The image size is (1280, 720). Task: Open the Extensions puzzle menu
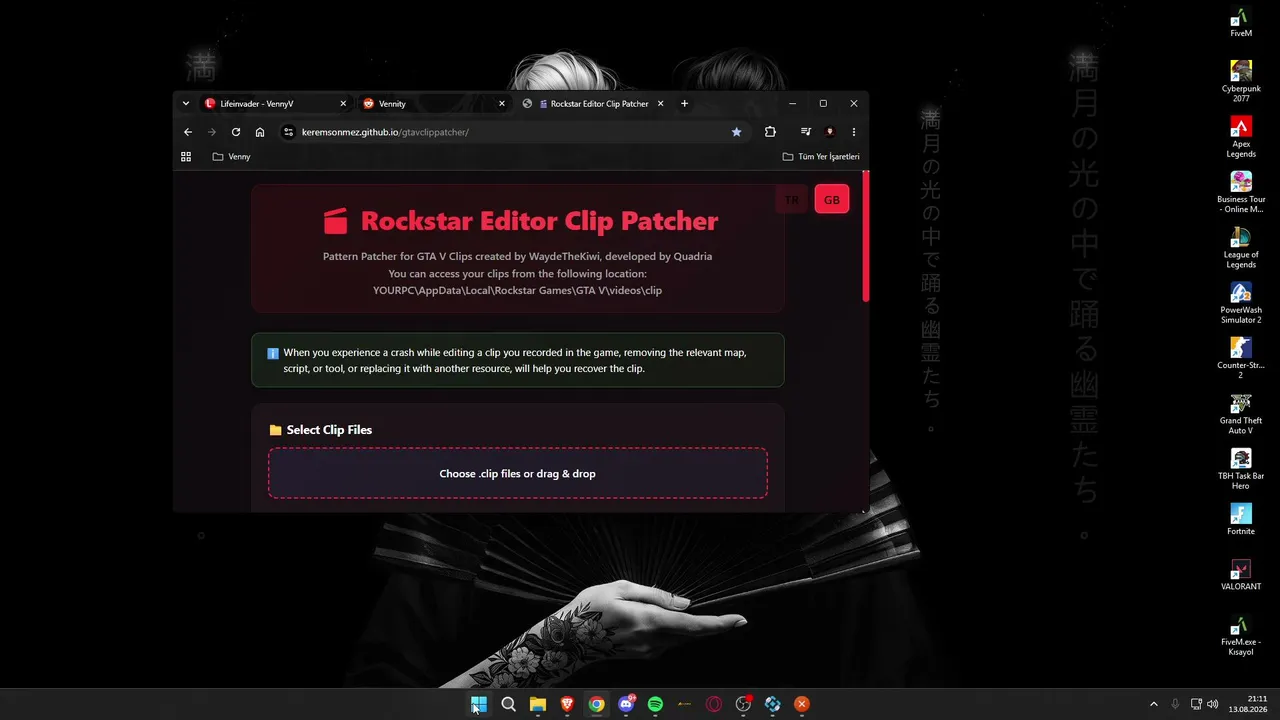click(x=770, y=132)
